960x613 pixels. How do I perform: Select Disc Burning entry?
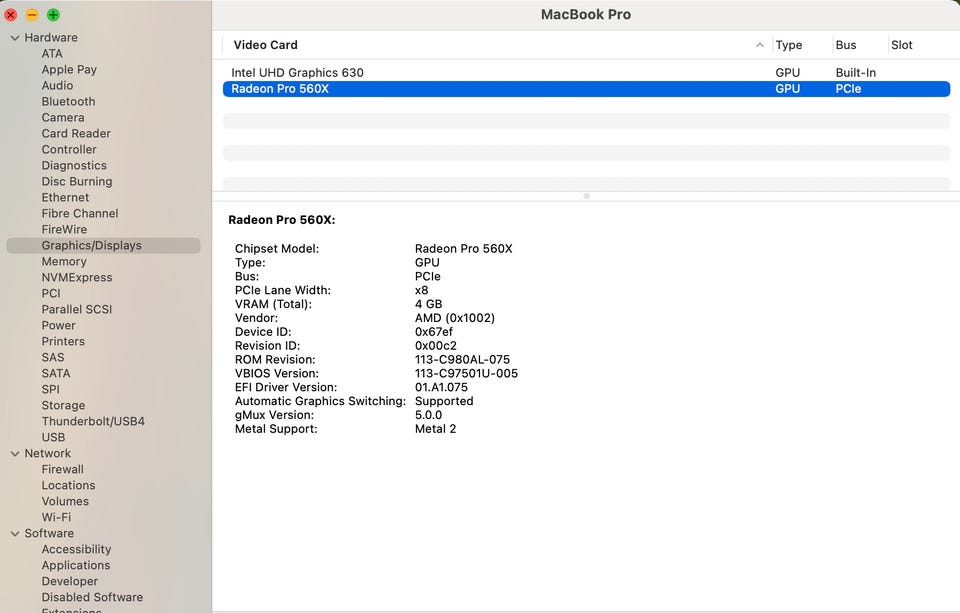click(77, 181)
